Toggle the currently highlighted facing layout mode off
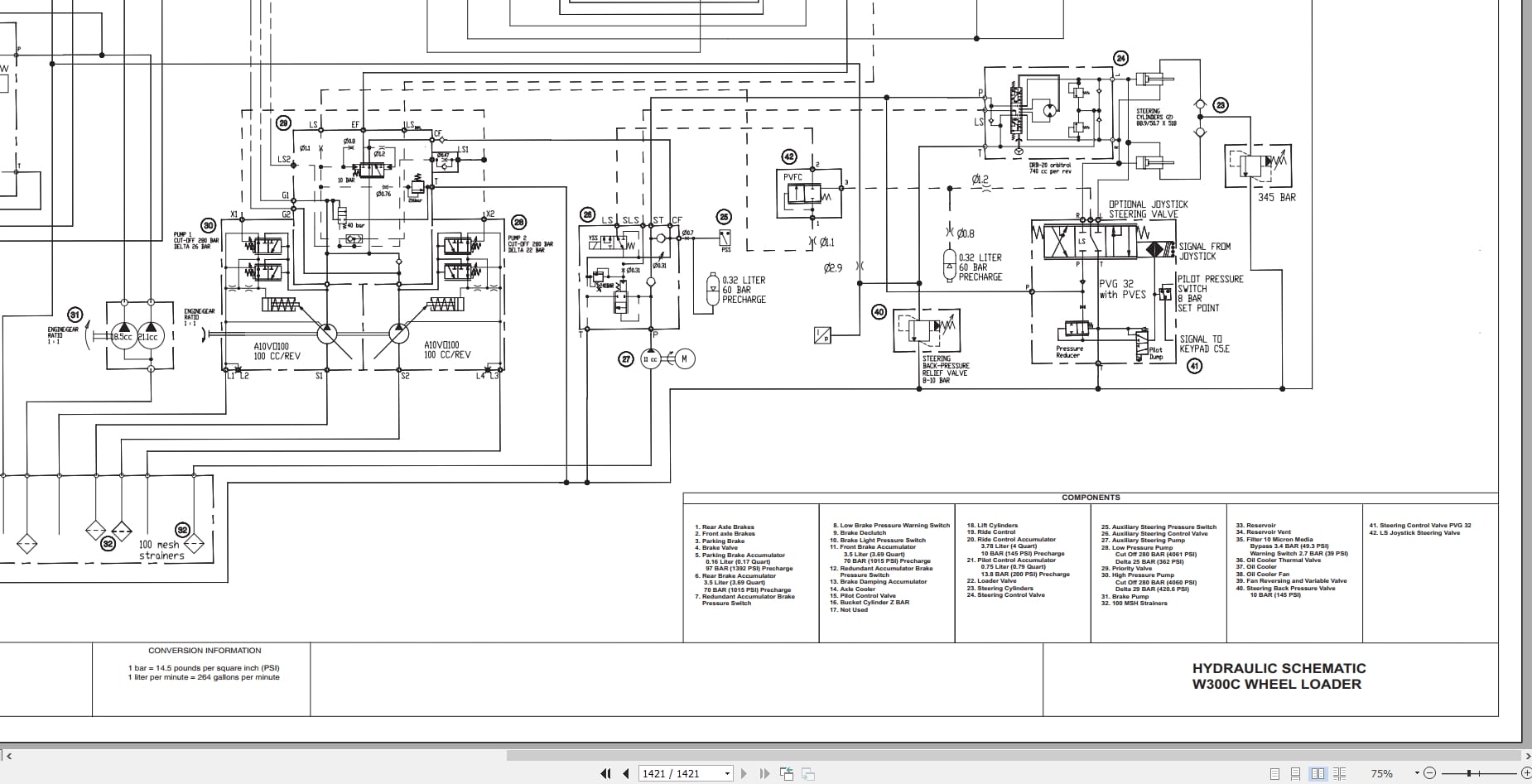This screenshot has width=1532, height=784. pos(1318,773)
